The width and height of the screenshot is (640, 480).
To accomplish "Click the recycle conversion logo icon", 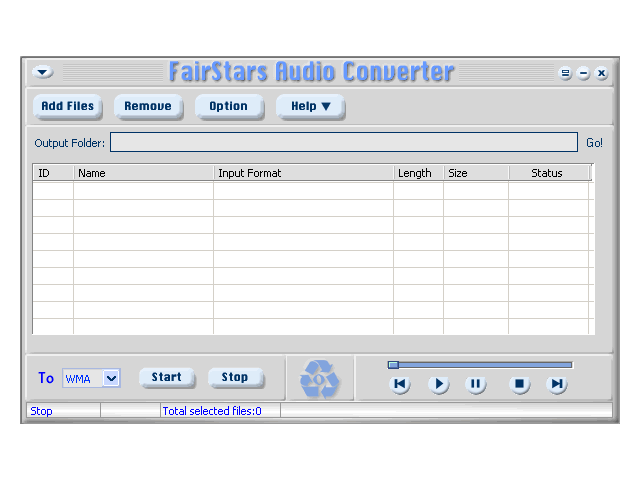I will pos(320,379).
